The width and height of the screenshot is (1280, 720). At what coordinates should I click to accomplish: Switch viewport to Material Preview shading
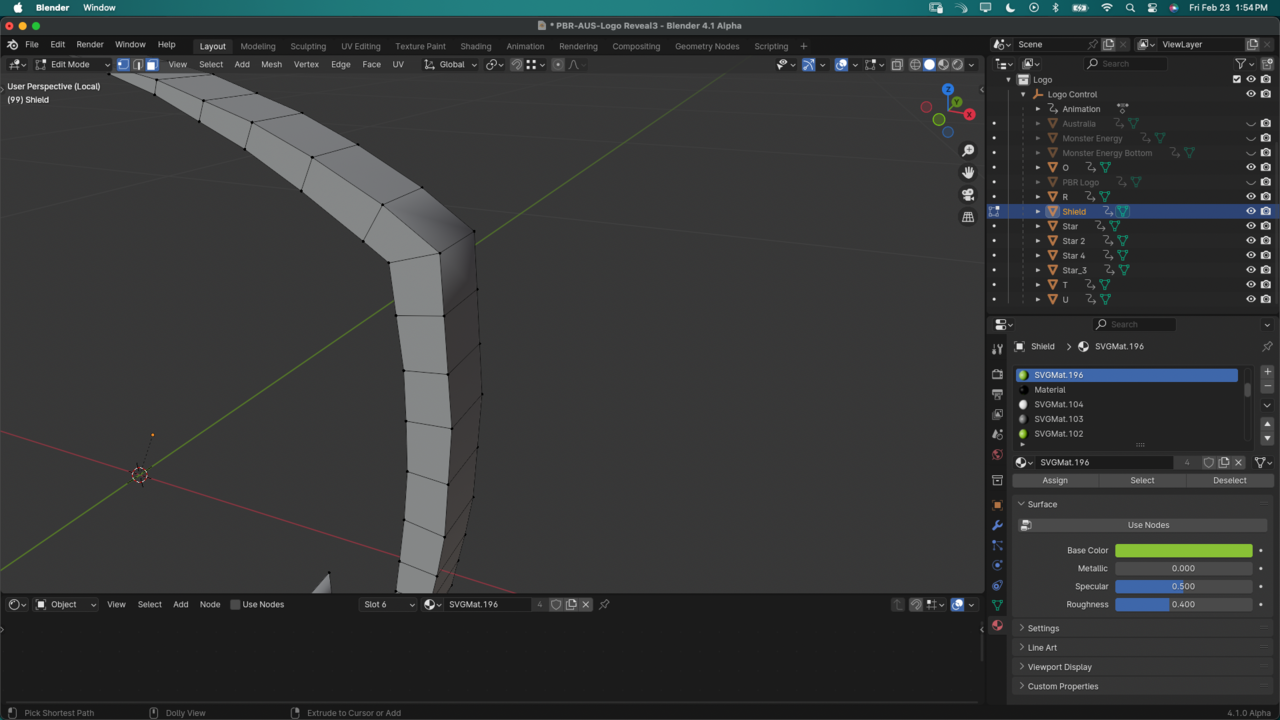(x=944, y=64)
